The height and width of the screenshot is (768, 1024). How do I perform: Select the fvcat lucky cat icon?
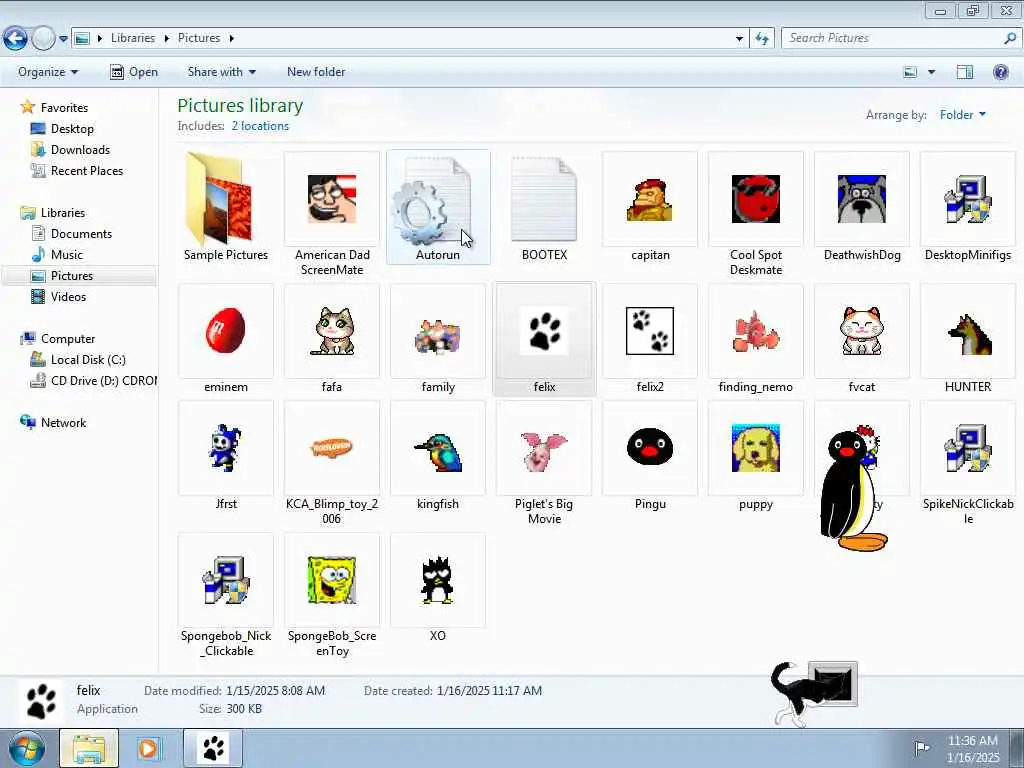(x=861, y=330)
